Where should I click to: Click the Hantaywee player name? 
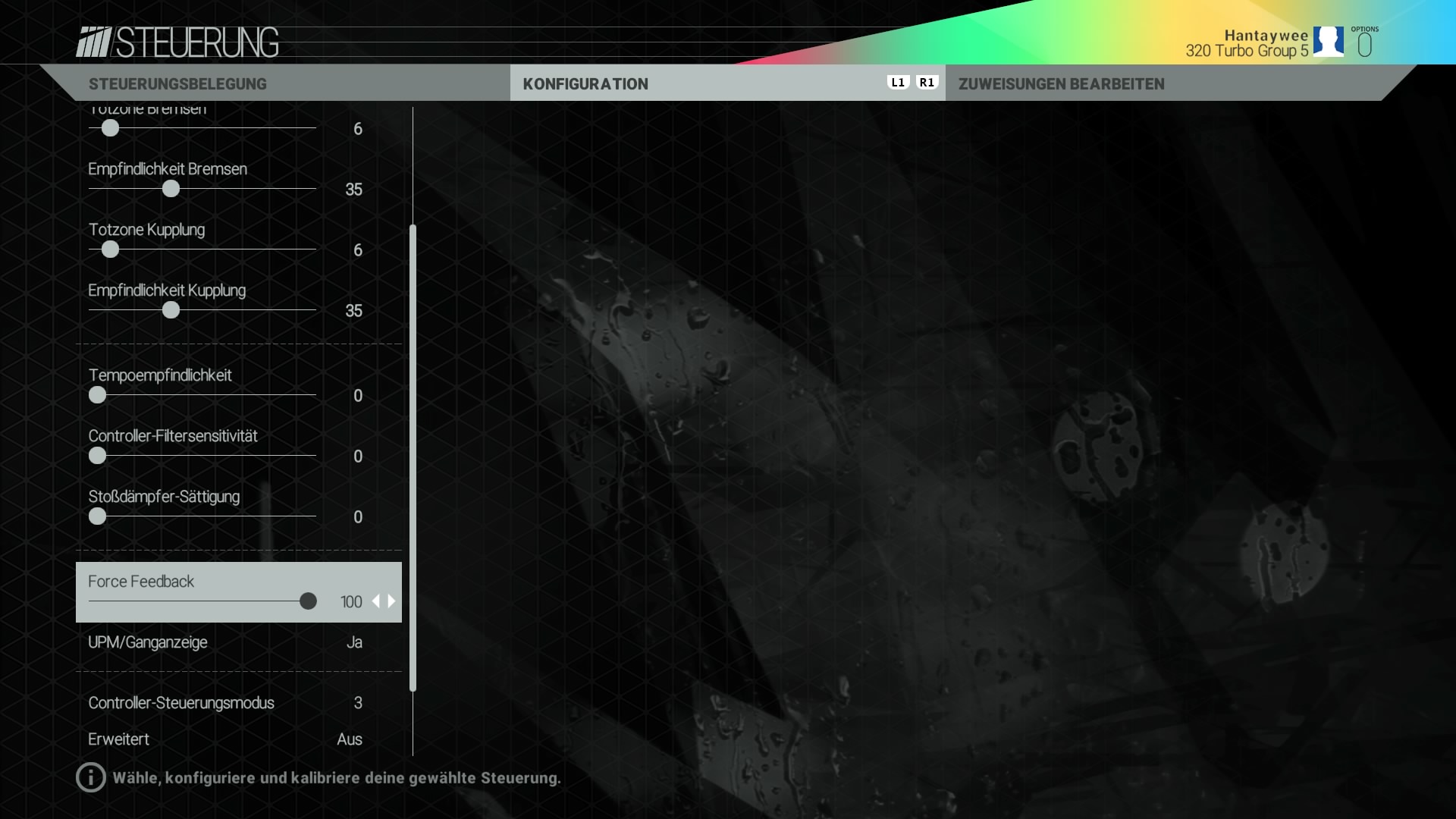click(x=1266, y=36)
